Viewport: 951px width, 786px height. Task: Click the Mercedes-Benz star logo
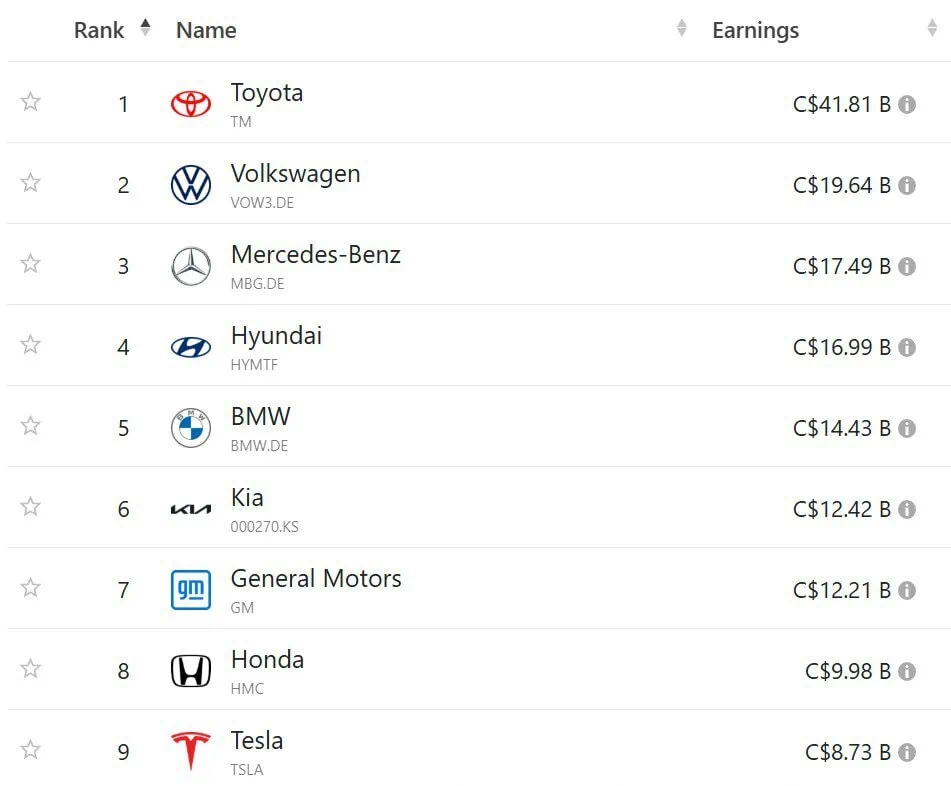pyautogui.click(x=190, y=266)
